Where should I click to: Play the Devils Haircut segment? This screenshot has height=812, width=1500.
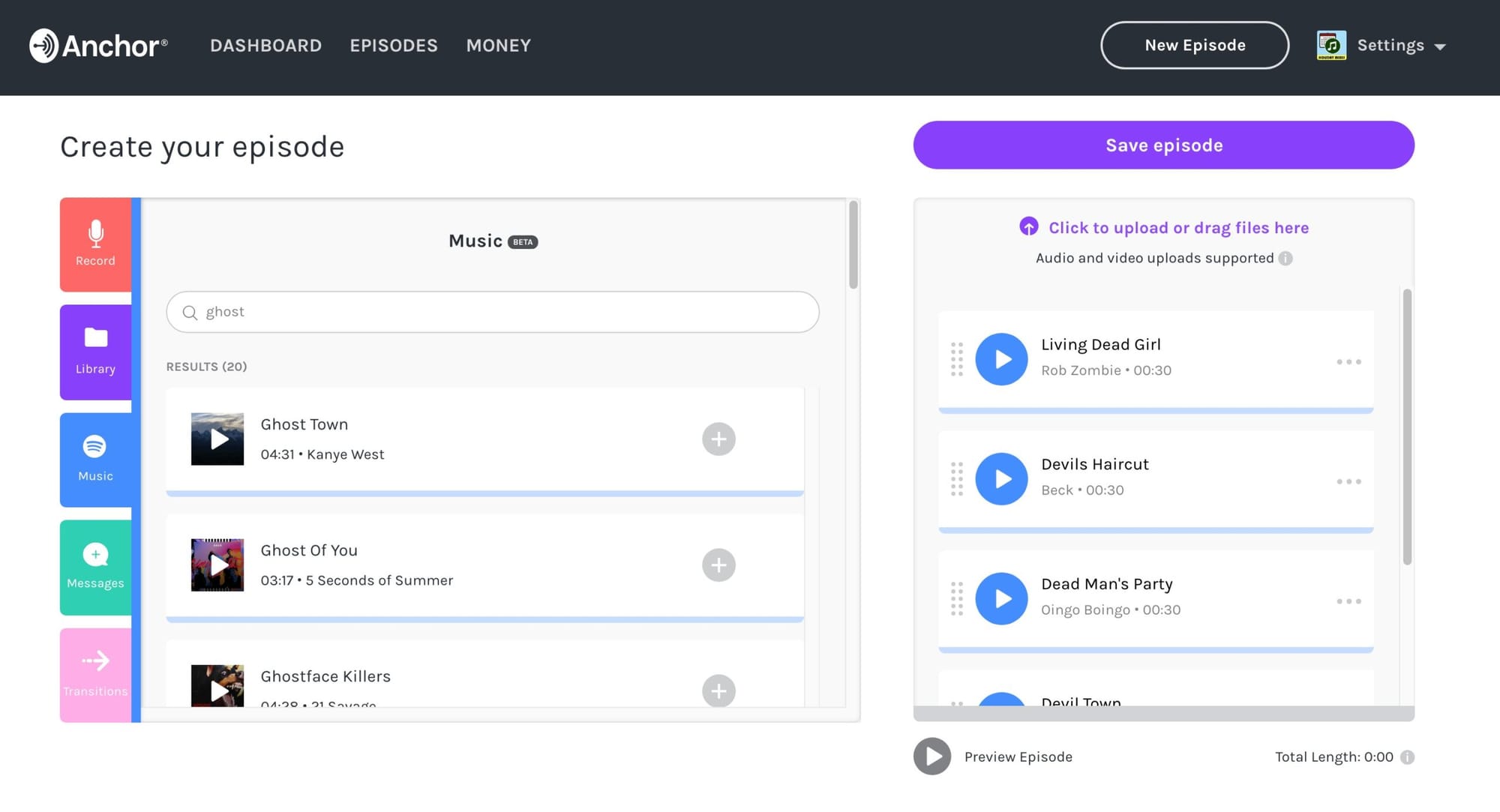point(1001,479)
